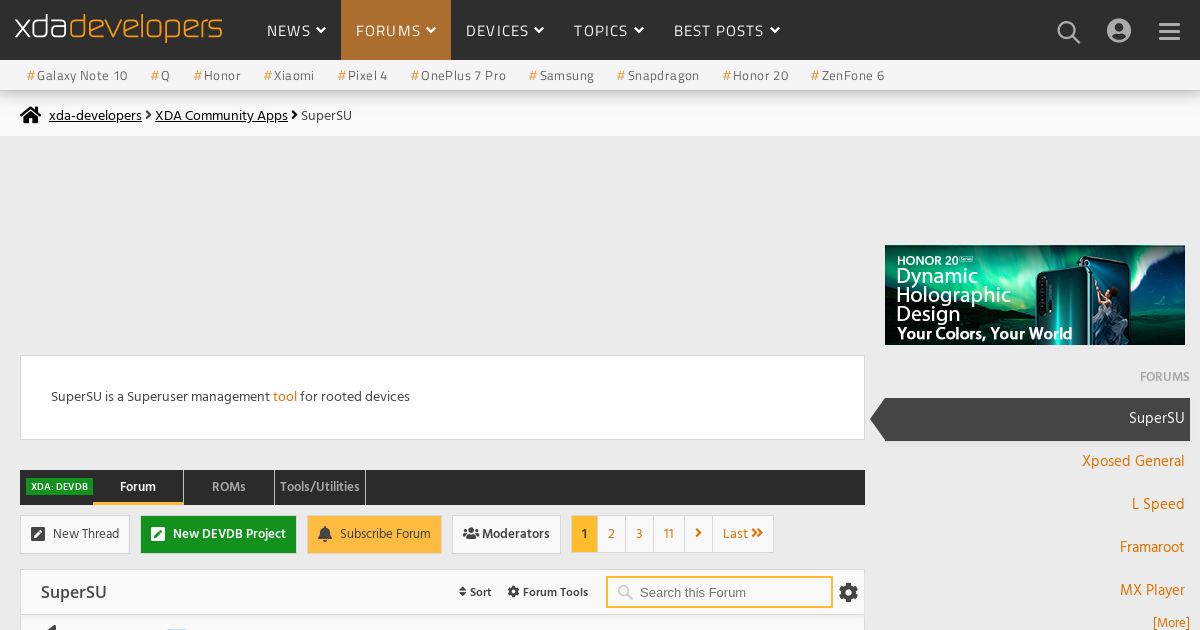The height and width of the screenshot is (630, 1200).
Task: Open the #ZenFone 6 tag
Action: [x=847, y=76]
